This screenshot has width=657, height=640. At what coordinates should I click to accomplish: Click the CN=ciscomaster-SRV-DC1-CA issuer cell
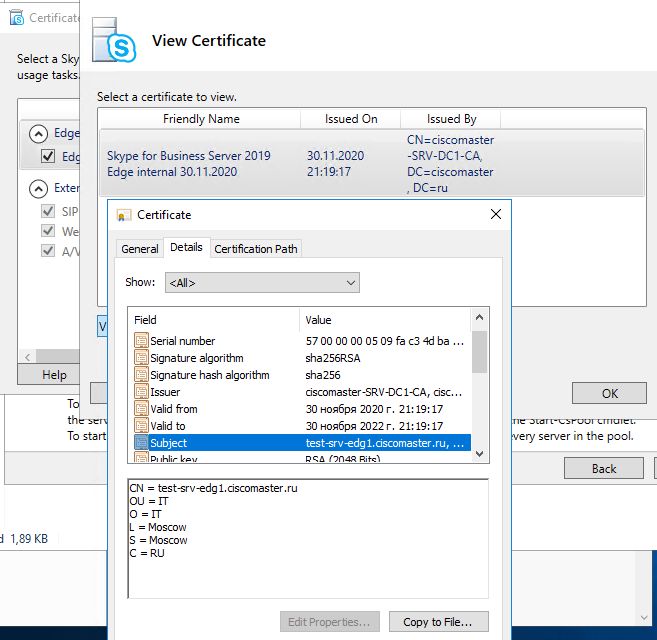click(x=450, y=163)
